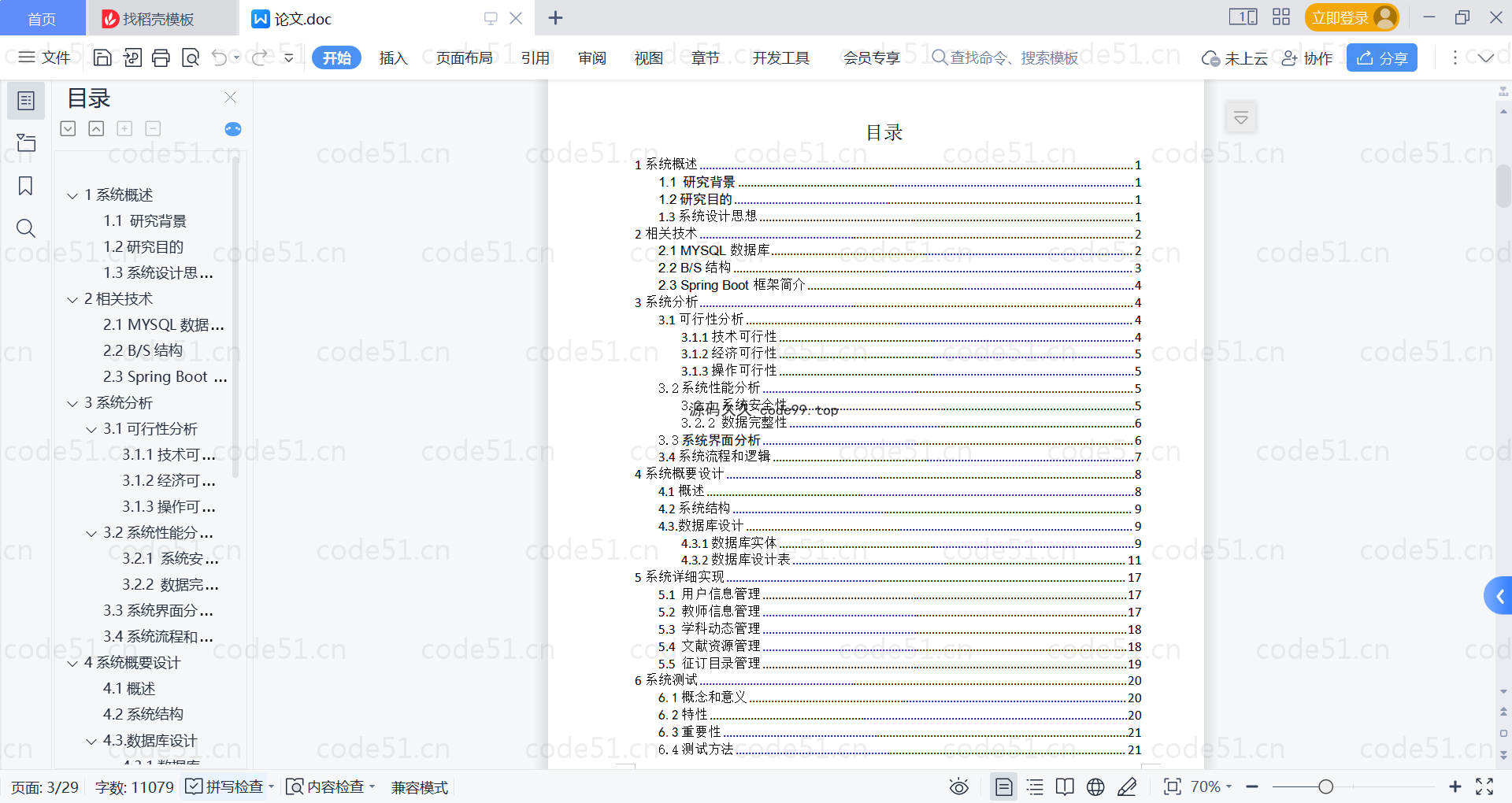Switch to page layout view
The width and height of the screenshot is (1512, 803).
[x=1004, y=786]
